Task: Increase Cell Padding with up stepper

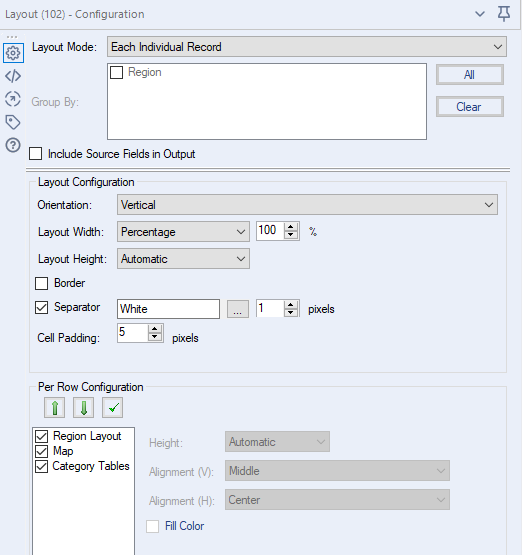Action: pyautogui.click(x=155, y=329)
